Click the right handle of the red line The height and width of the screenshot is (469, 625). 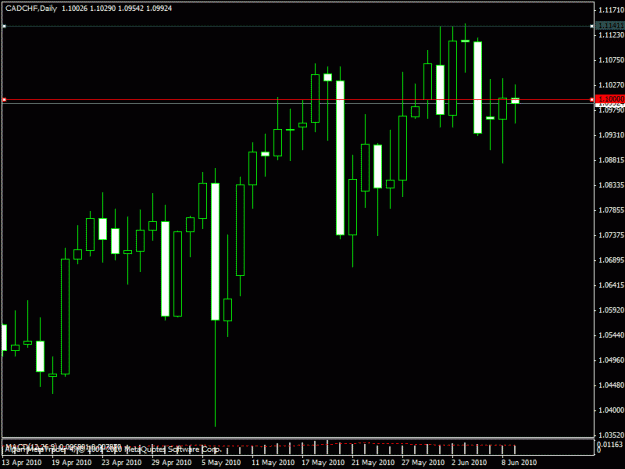click(x=592, y=100)
